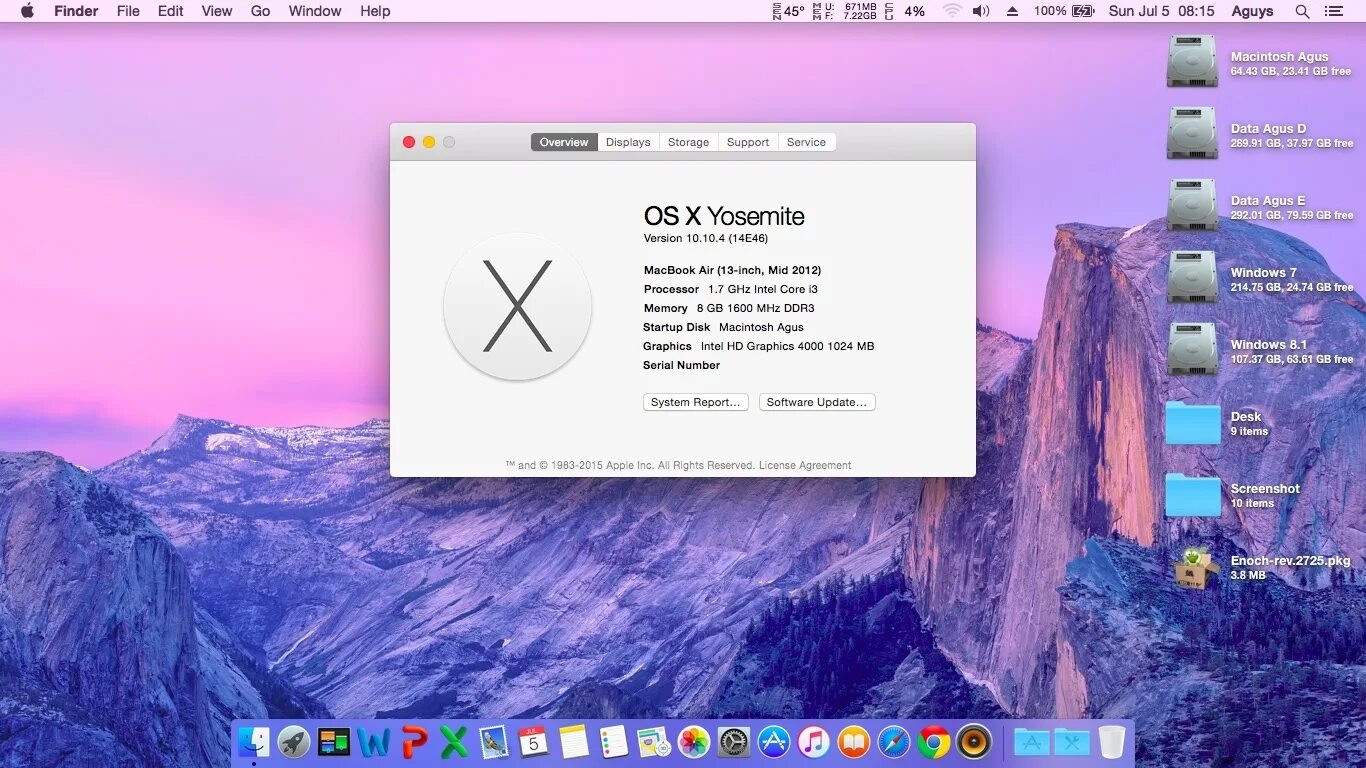1366x768 pixels.
Task: Open iBooks orange book icon
Action: pos(854,741)
